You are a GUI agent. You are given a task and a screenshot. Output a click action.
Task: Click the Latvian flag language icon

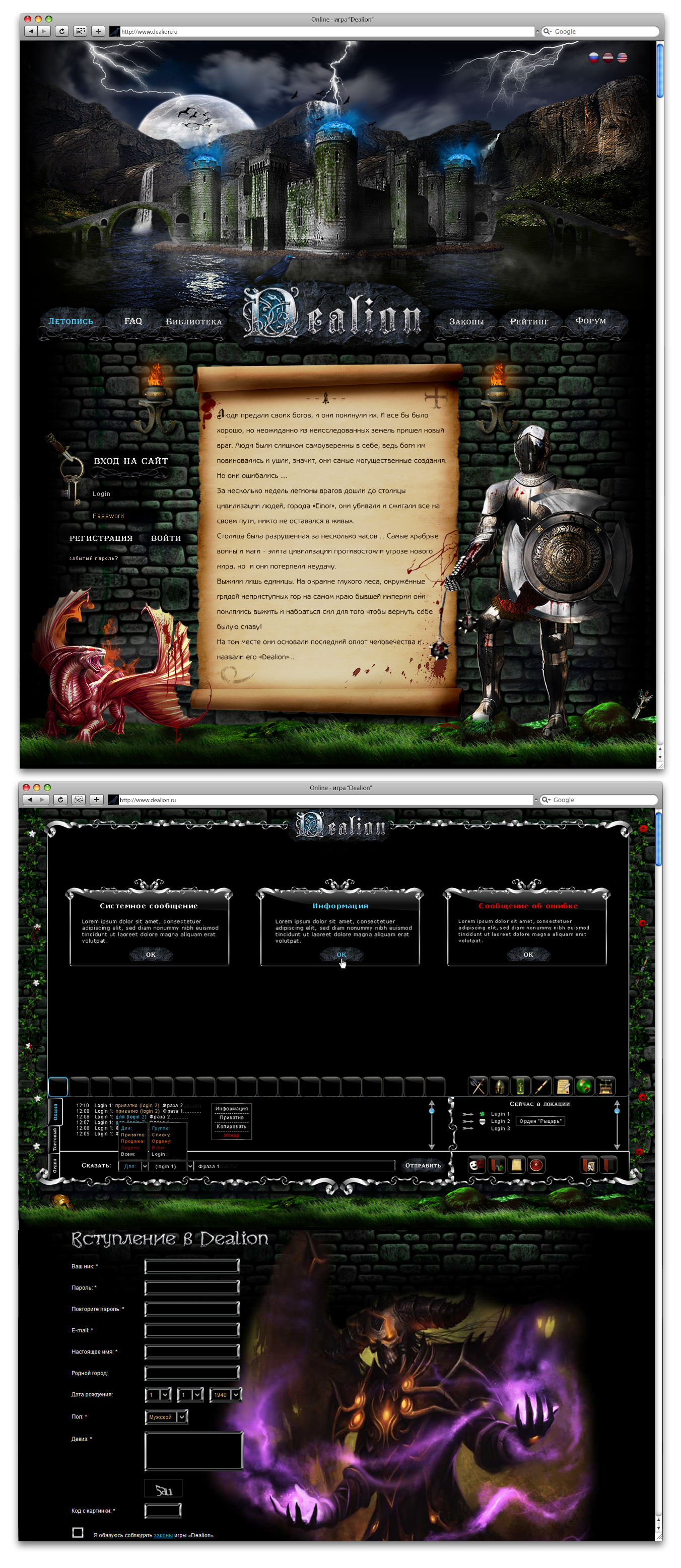click(608, 57)
